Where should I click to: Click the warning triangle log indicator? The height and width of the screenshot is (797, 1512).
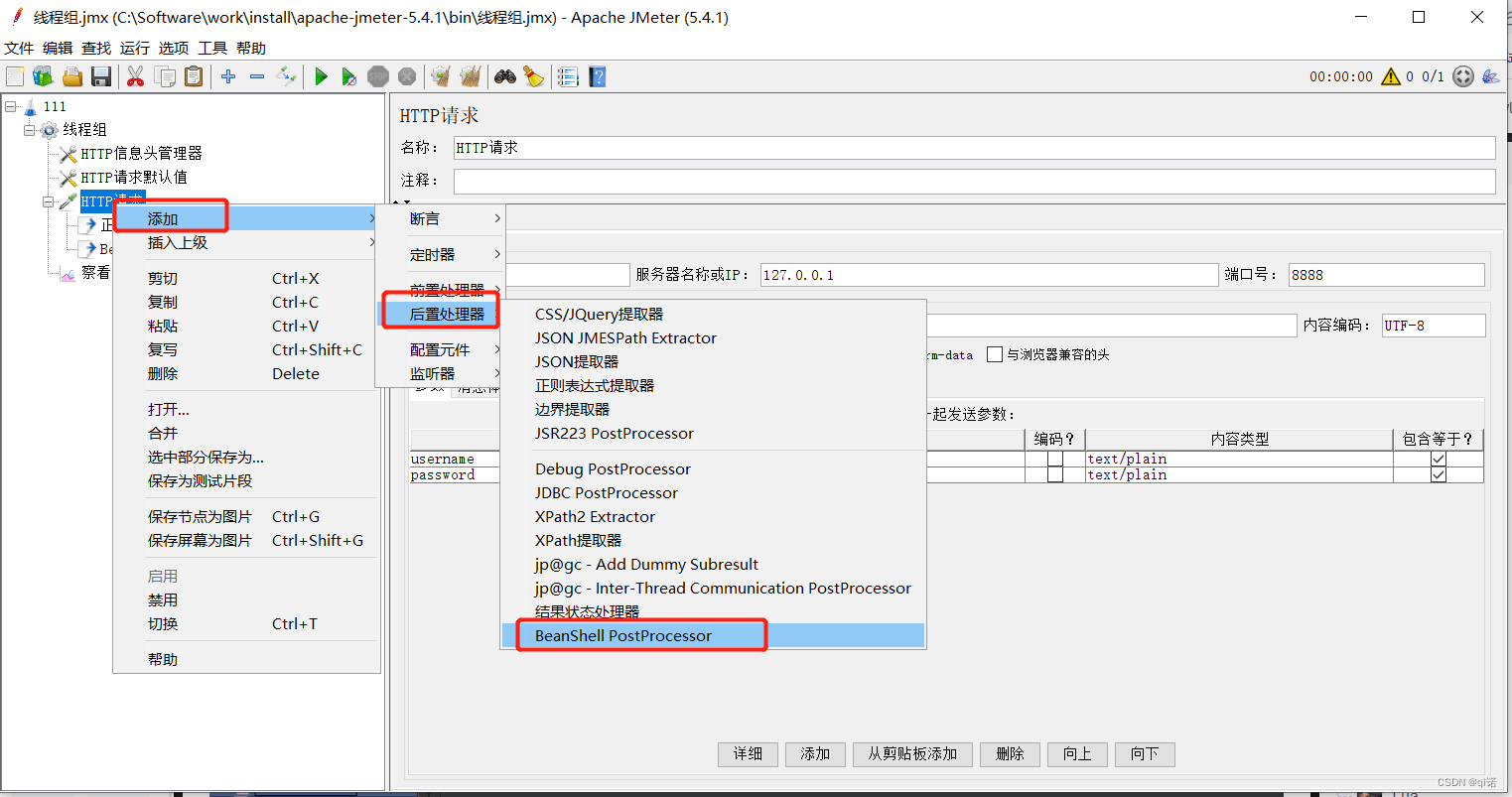[x=1391, y=76]
